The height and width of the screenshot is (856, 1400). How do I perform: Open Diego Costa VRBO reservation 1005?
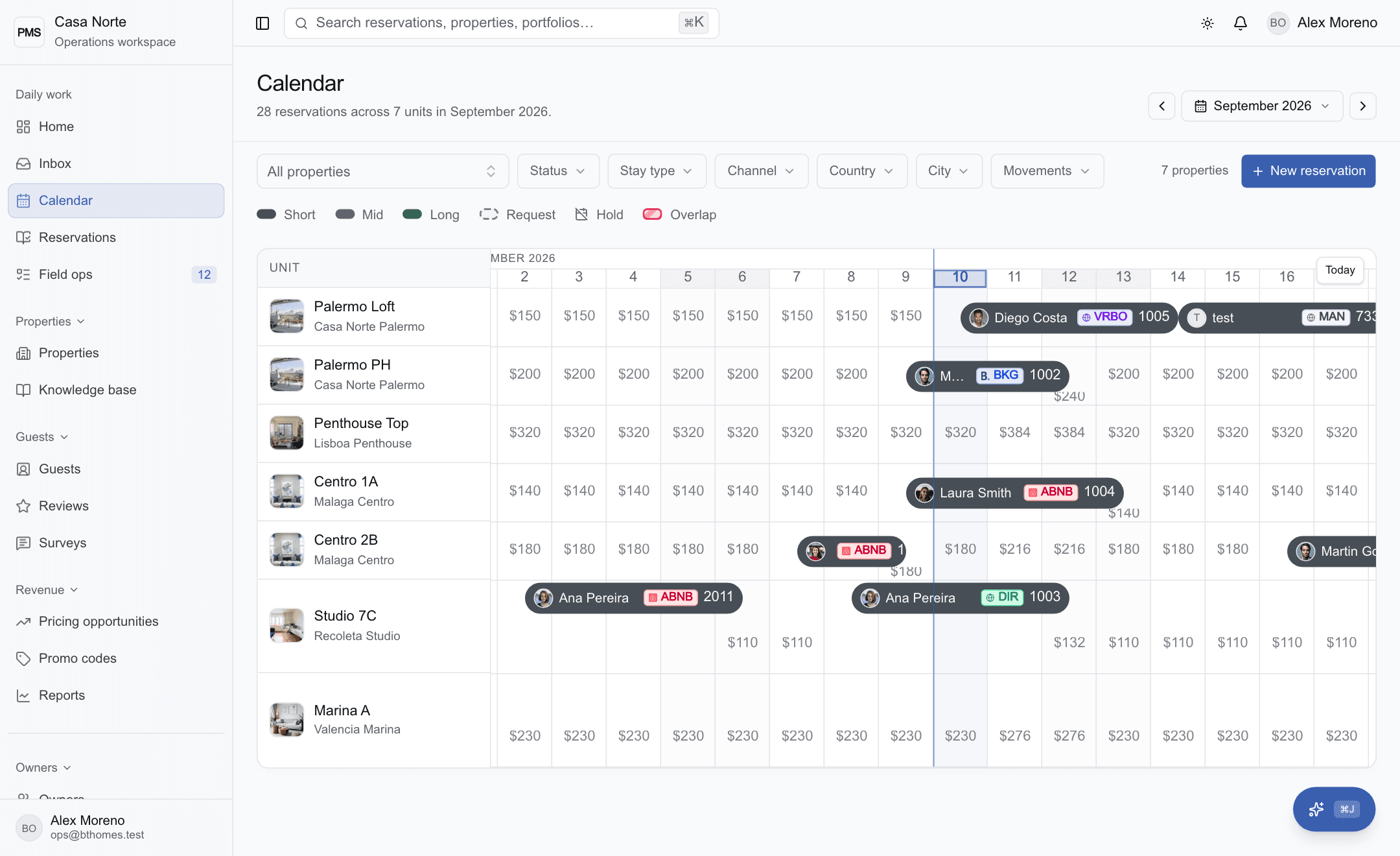coord(1069,318)
